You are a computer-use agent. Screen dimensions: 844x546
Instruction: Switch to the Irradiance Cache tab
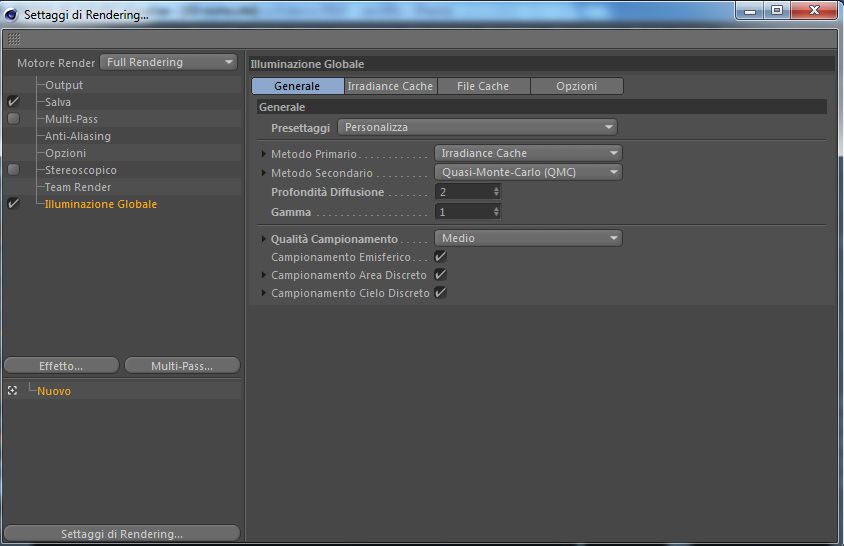tap(390, 86)
